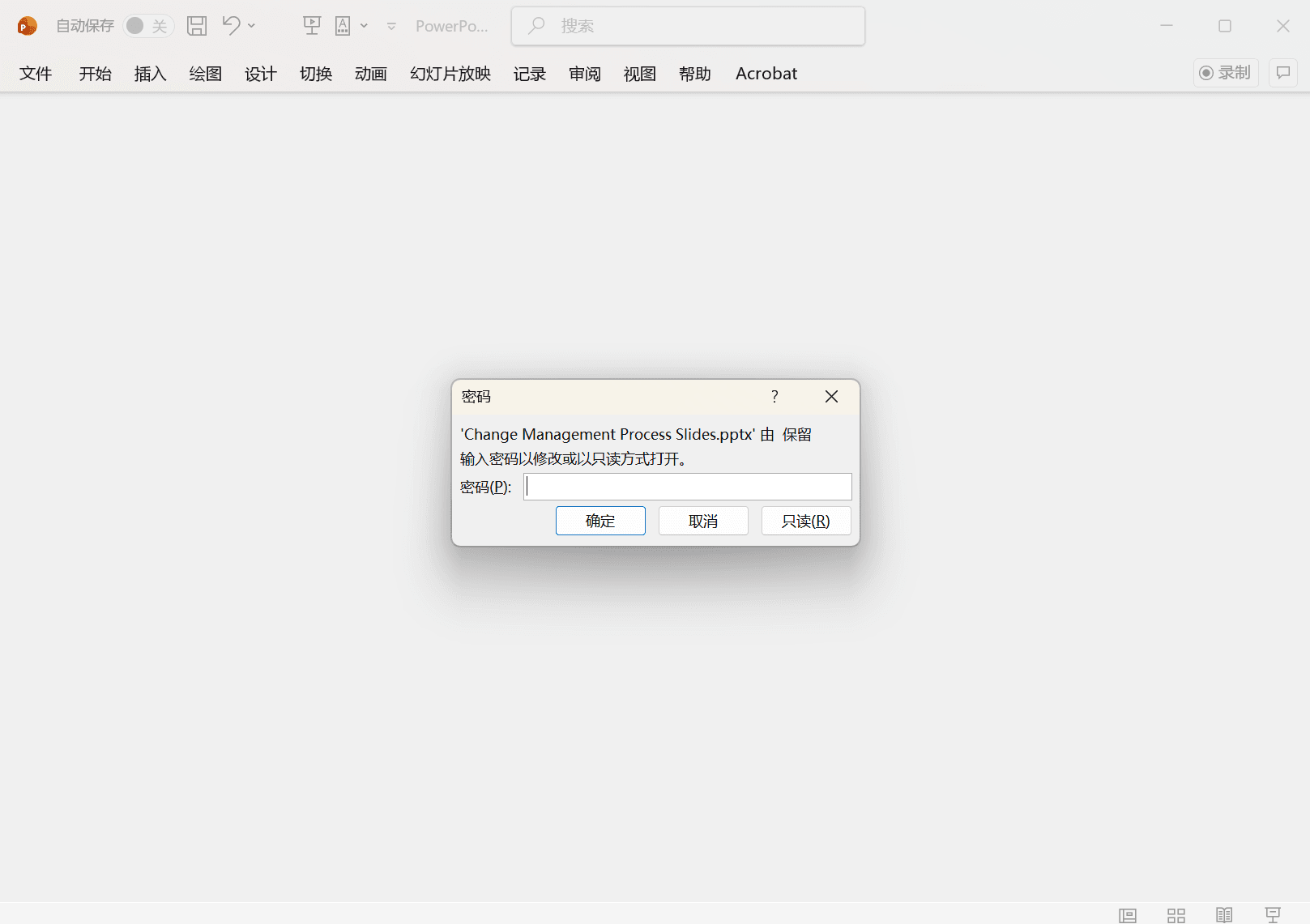Select the 设计 (Design) tab
This screenshot has height=924, width=1310.
pos(261,74)
